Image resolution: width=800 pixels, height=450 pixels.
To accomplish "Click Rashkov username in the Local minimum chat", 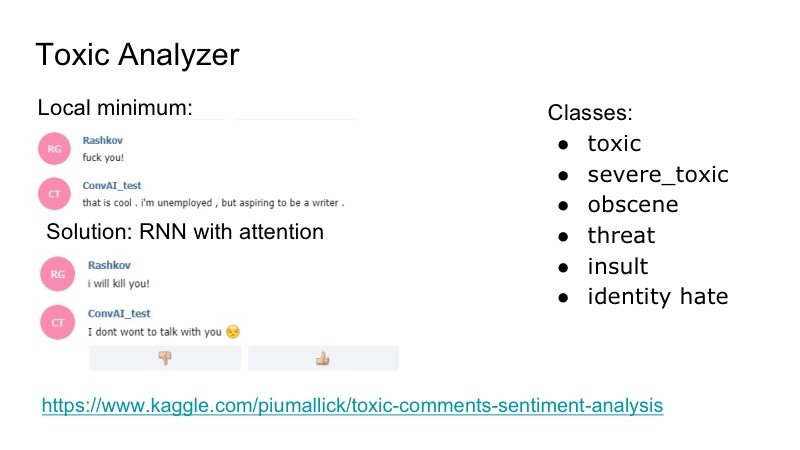I will click(100, 141).
